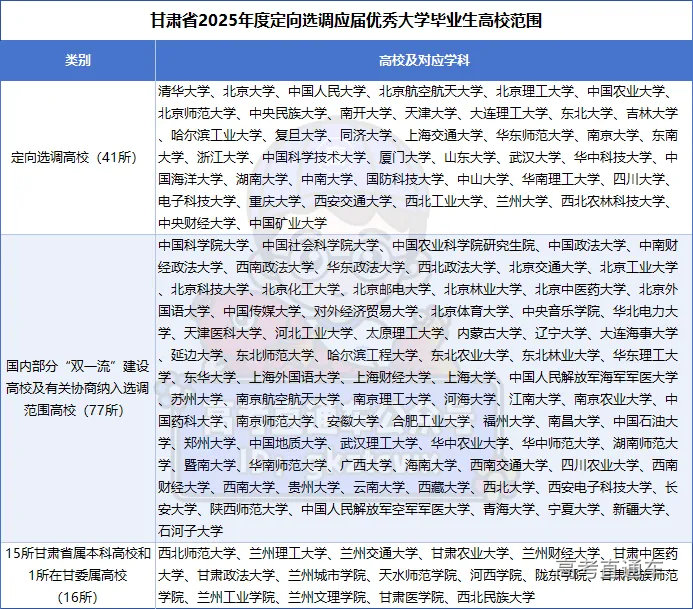The height and width of the screenshot is (609, 693).
Task: Click 中国农业科学院研究生院 in the list
Action: point(464,245)
